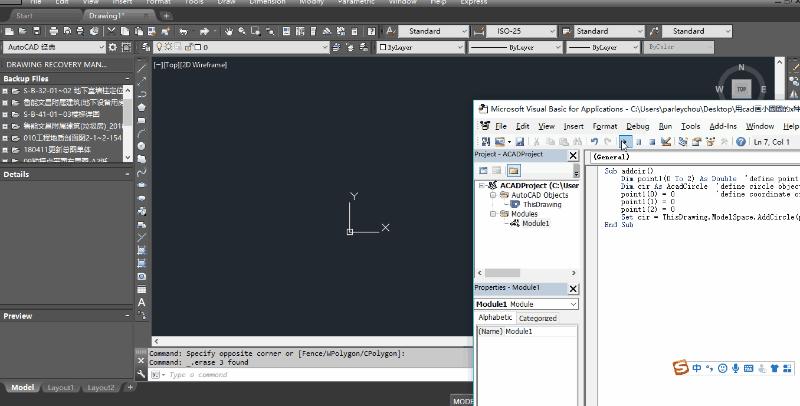Viewport: 800px width, 406px height.
Task: Click the Undo arrow in AutoCAD toolbar
Action: tap(184, 31)
